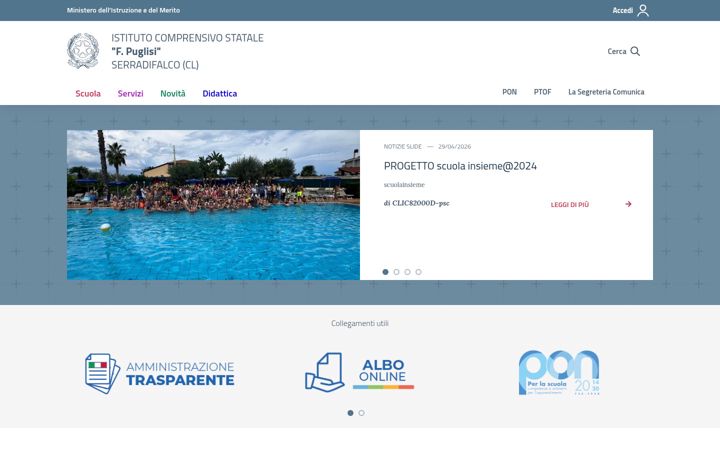Click the swimming pool slide photo

point(214,205)
